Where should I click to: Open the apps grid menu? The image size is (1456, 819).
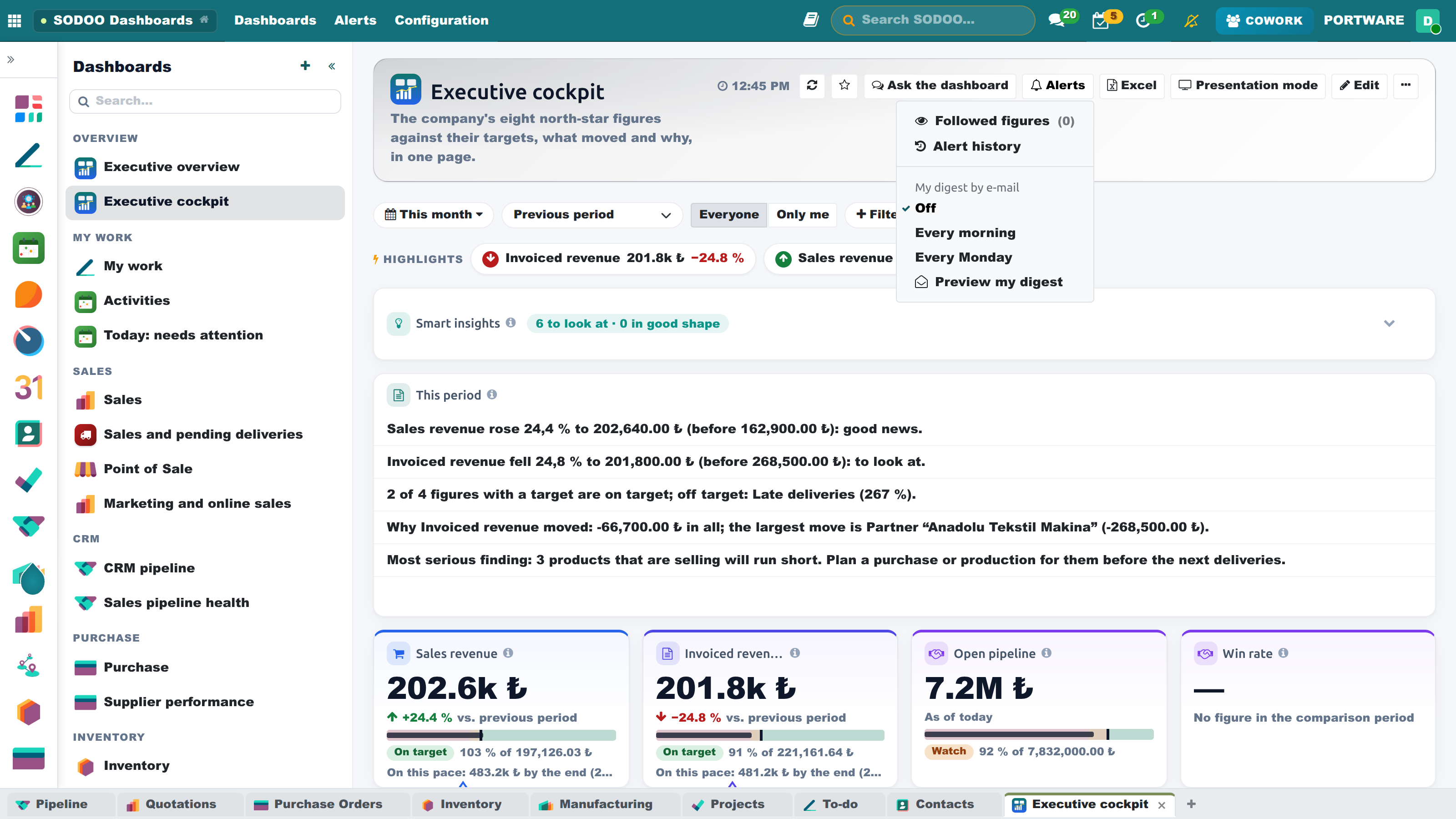15,20
